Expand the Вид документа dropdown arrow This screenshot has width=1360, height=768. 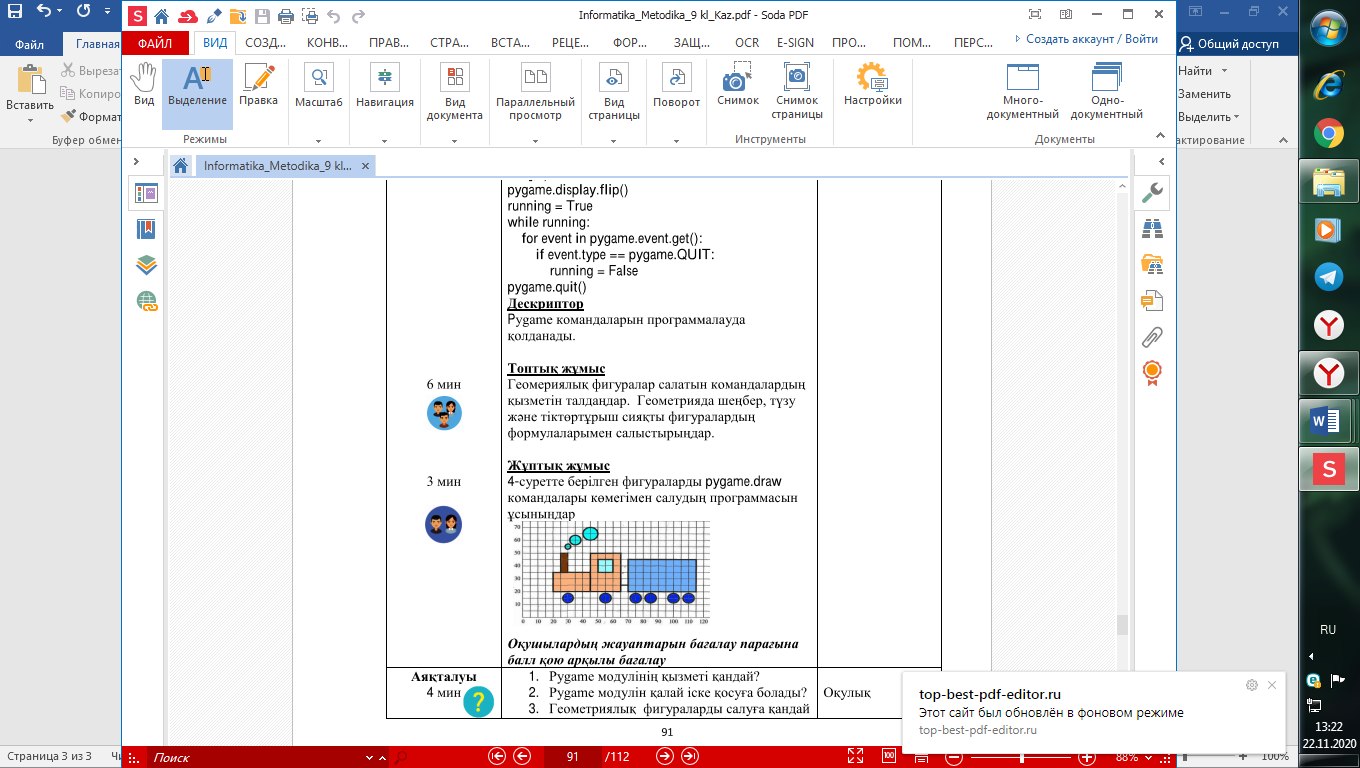[x=455, y=141]
